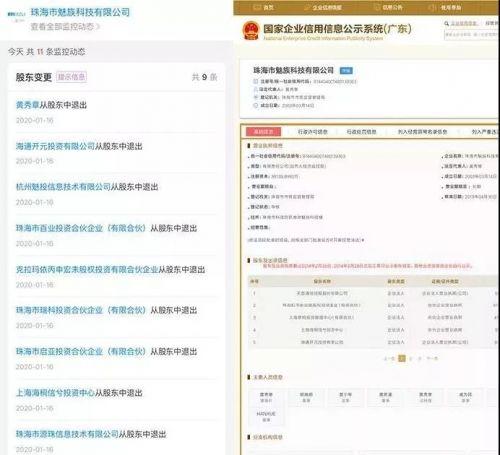The image size is (500, 455).
Task: Click the national emblem logo
Action: (251, 30)
